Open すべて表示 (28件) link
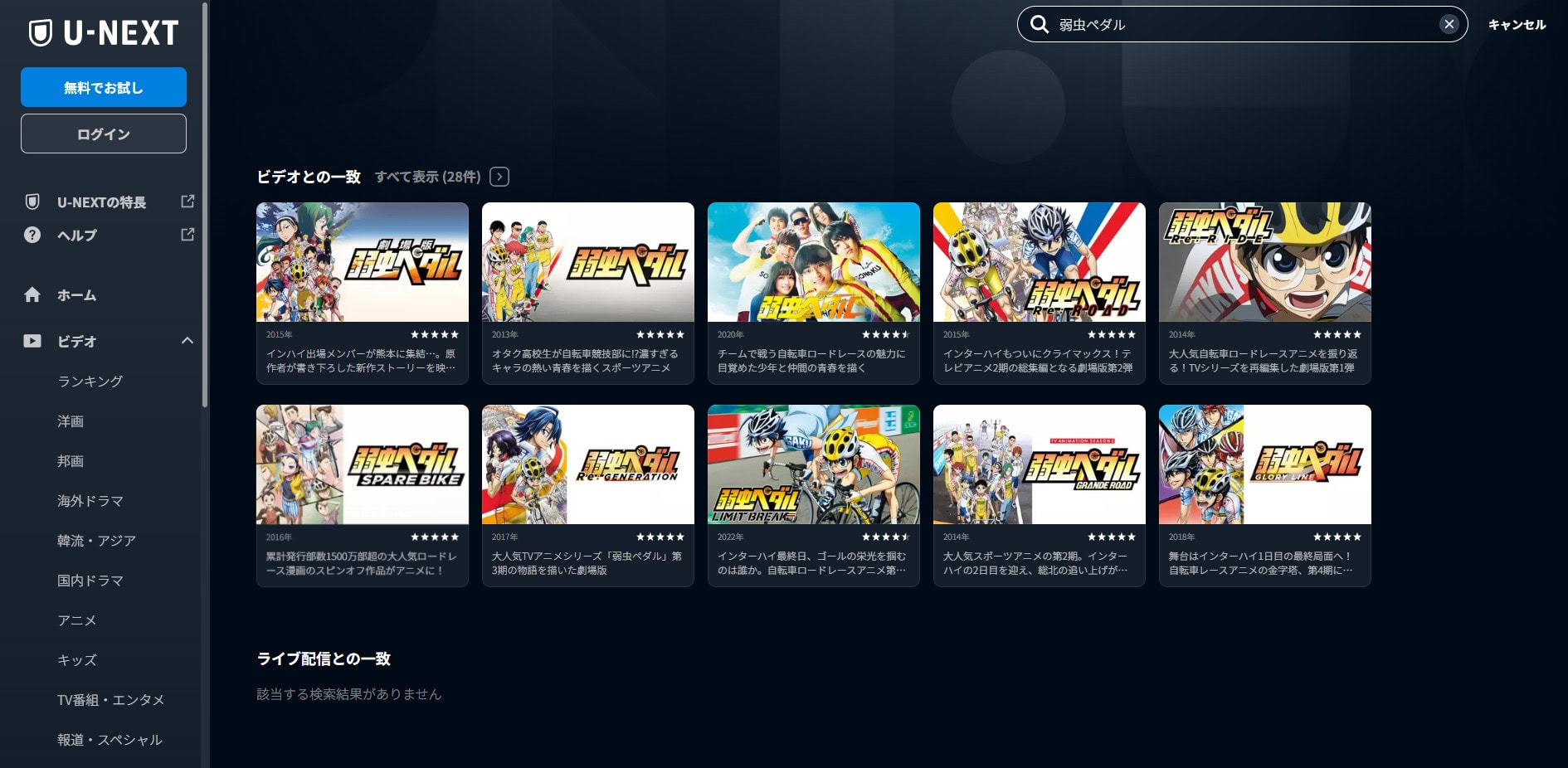Viewport: 1568px width, 768px height. (428, 177)
